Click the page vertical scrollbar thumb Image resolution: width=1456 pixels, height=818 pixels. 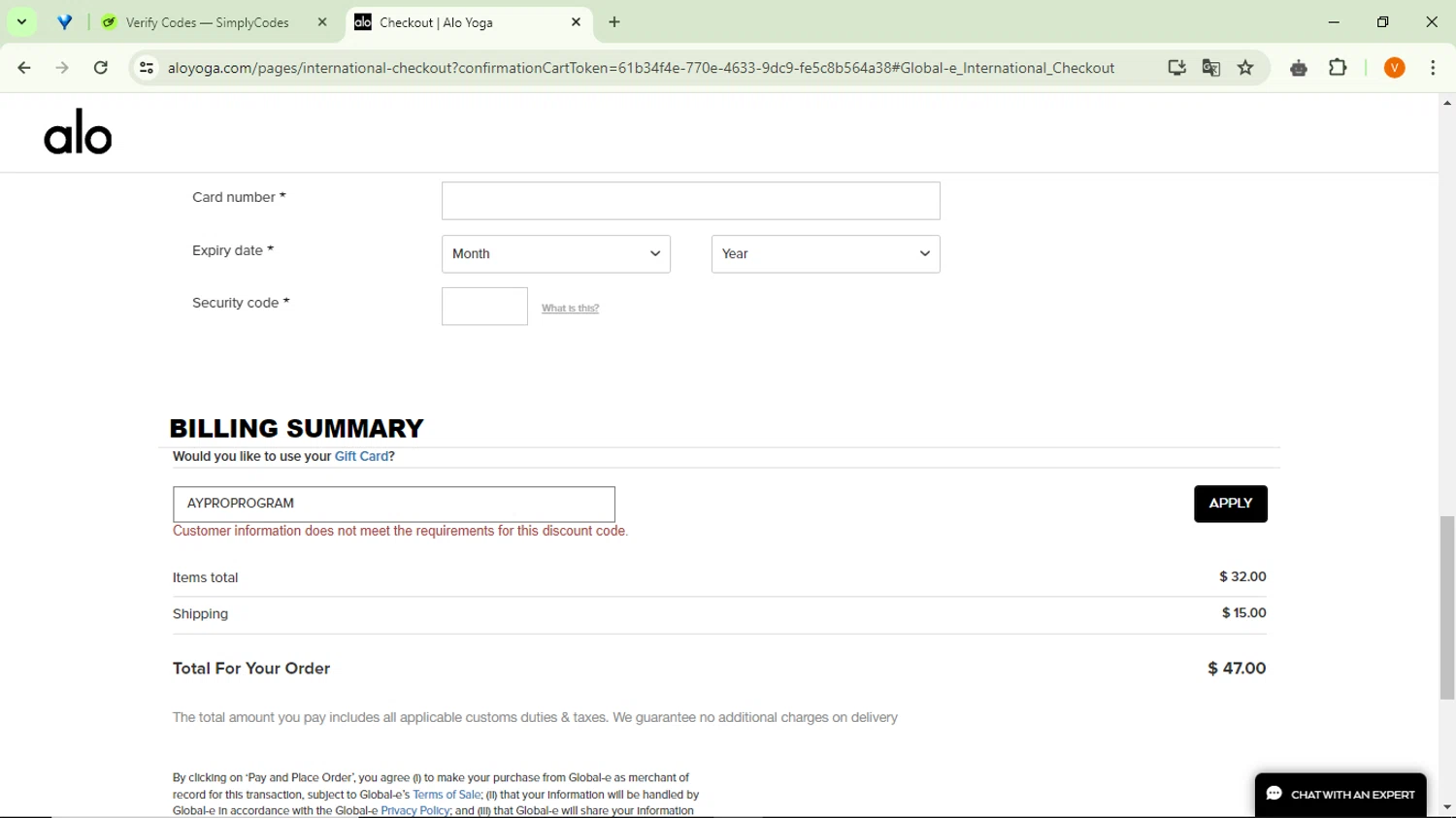pyautogui.click(x=1447, y=608)
